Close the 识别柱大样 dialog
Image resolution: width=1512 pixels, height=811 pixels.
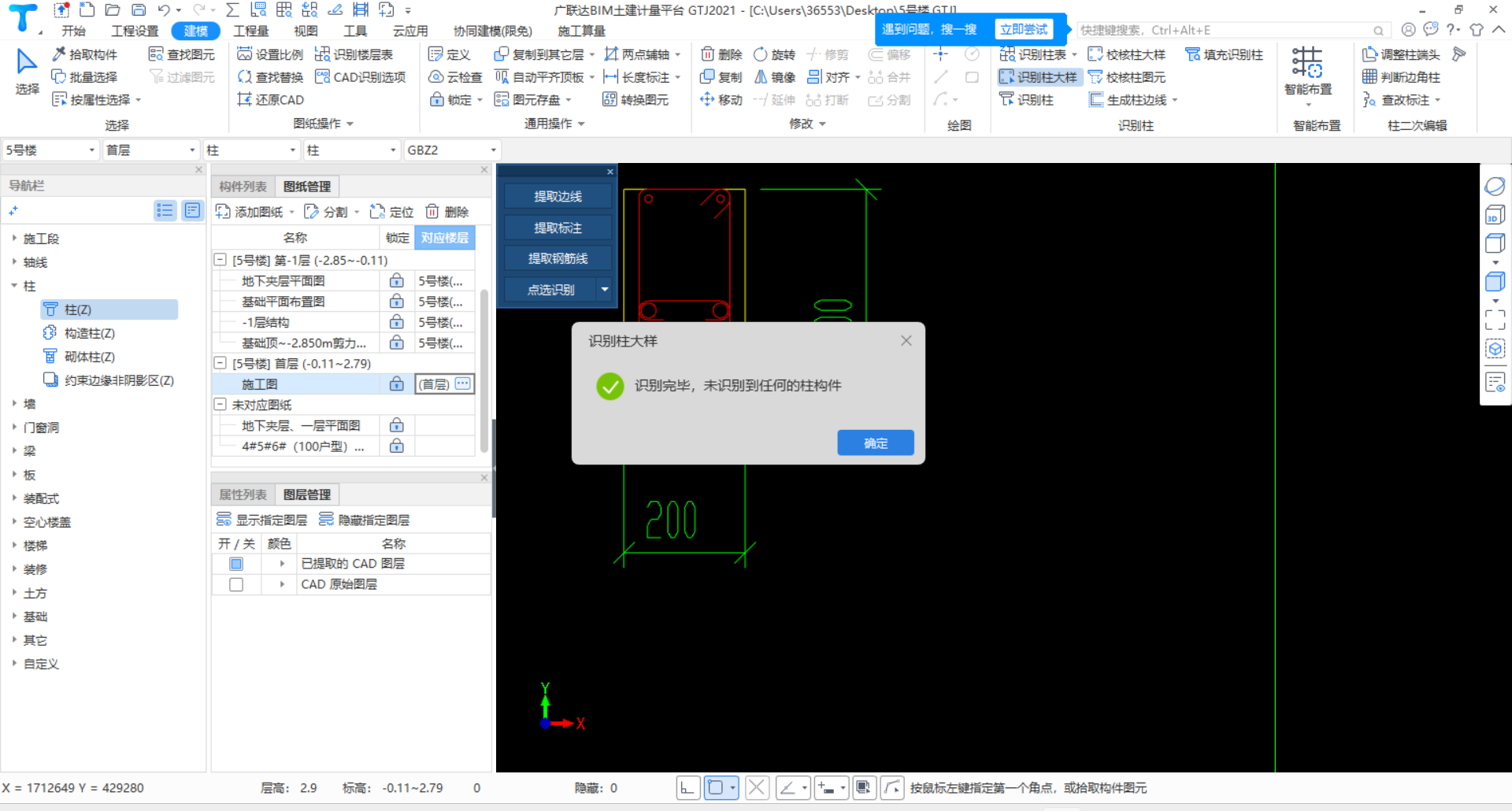pos(906,341)
